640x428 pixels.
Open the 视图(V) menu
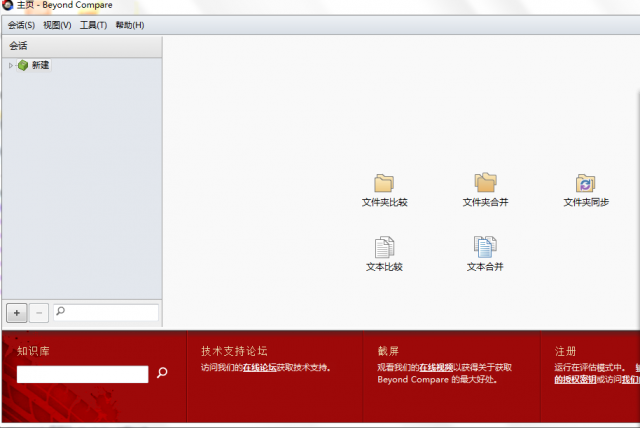coord(57,25)
